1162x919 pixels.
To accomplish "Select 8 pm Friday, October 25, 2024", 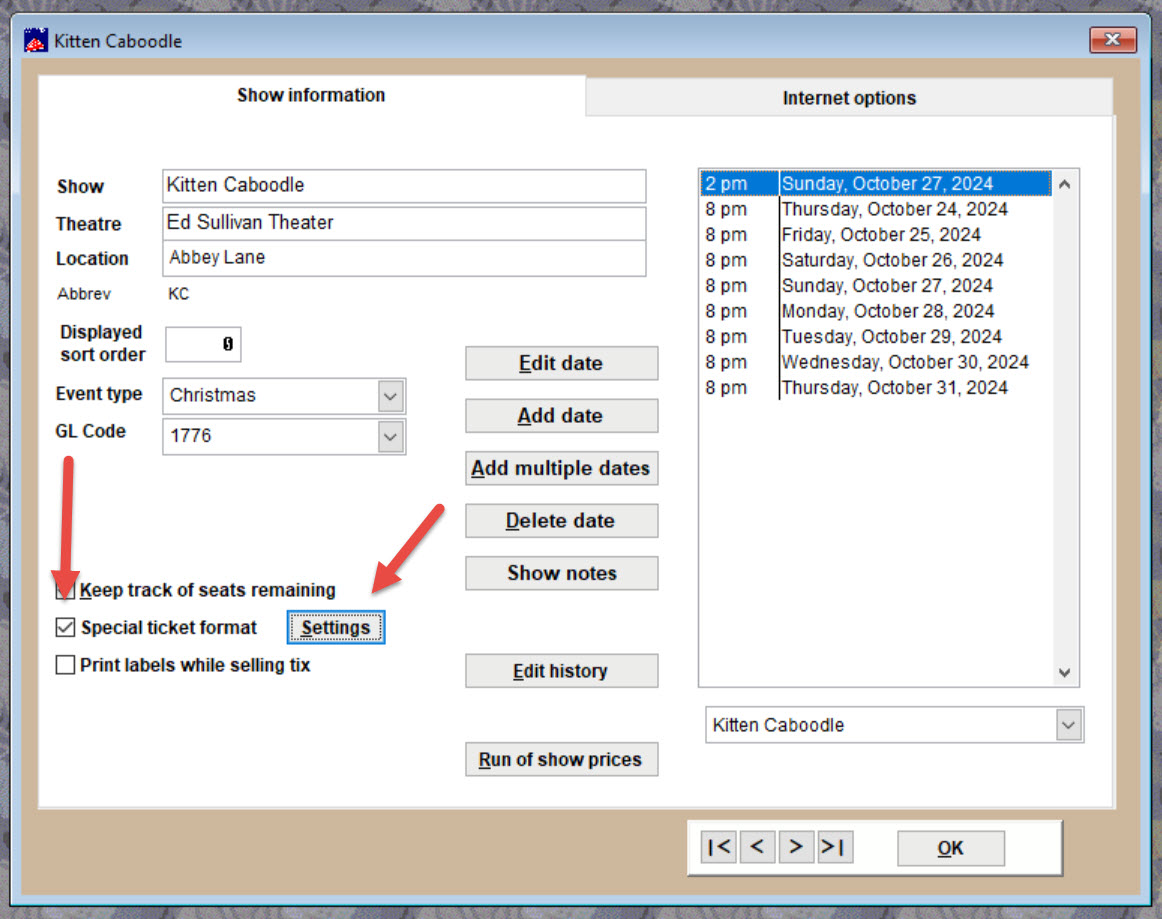I will (876, 234).
